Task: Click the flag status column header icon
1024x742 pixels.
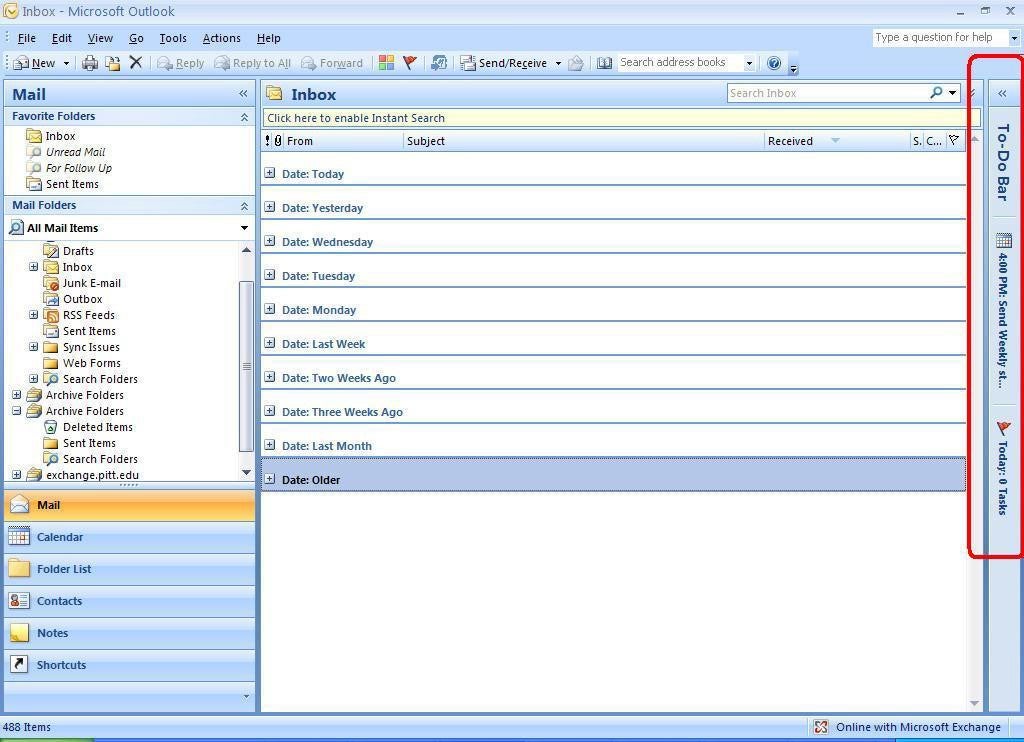Action: (x=954, y=140)
